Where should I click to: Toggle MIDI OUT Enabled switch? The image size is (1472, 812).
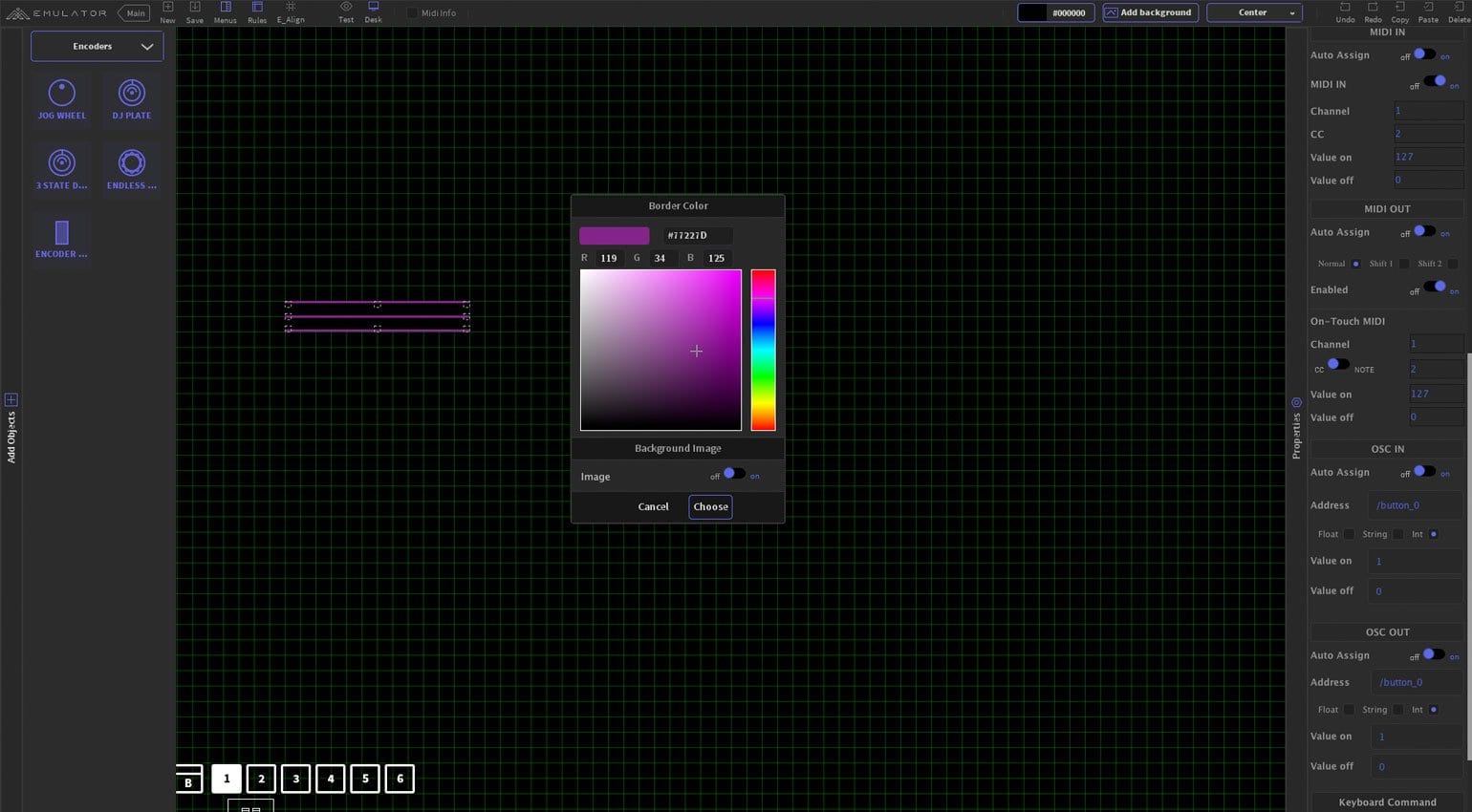pyautogui.click(x=1434, y=288)
